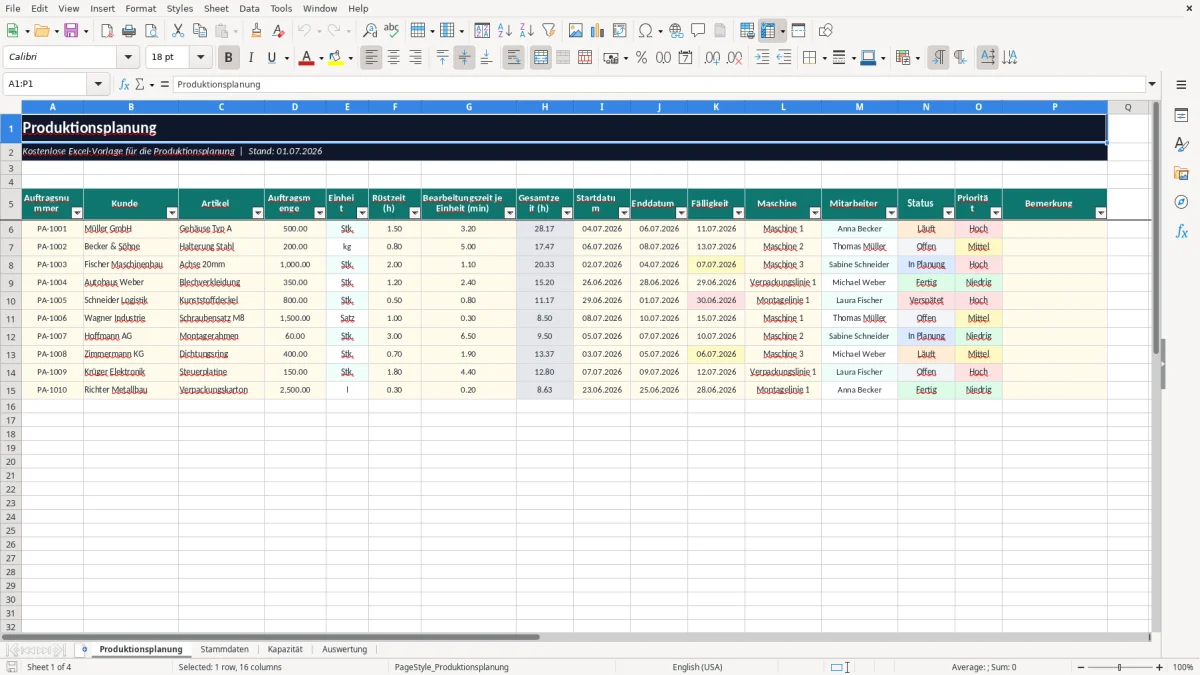Image resolution: width=1200 pixels, height=675 pixels.
Task: Click the yellow Highlighting Color swatch
Action: tap(336, 58)
